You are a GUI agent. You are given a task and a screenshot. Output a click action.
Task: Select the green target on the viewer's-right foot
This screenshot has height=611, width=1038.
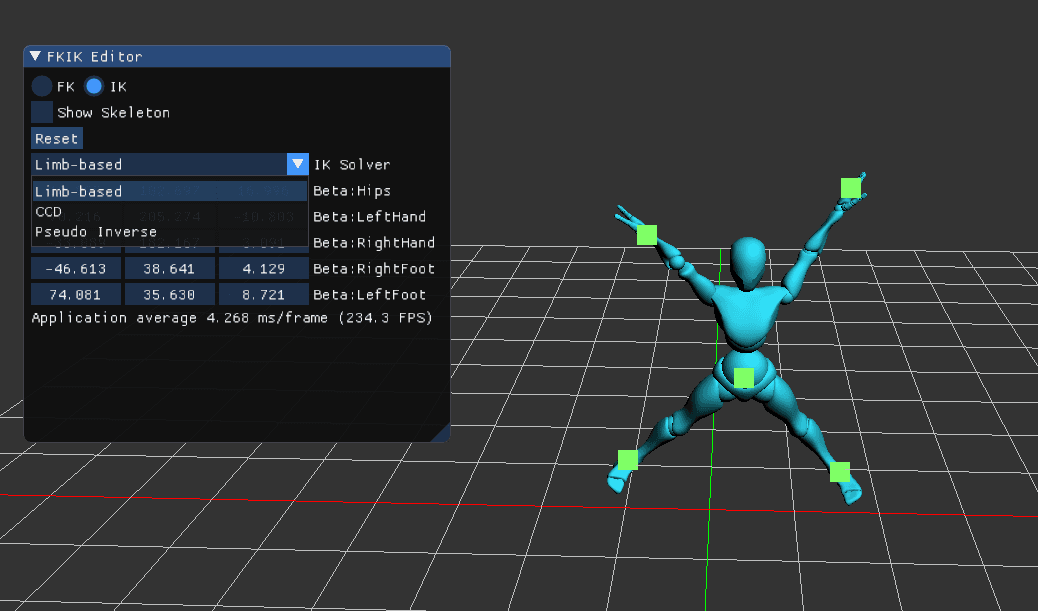pos(839,472)
